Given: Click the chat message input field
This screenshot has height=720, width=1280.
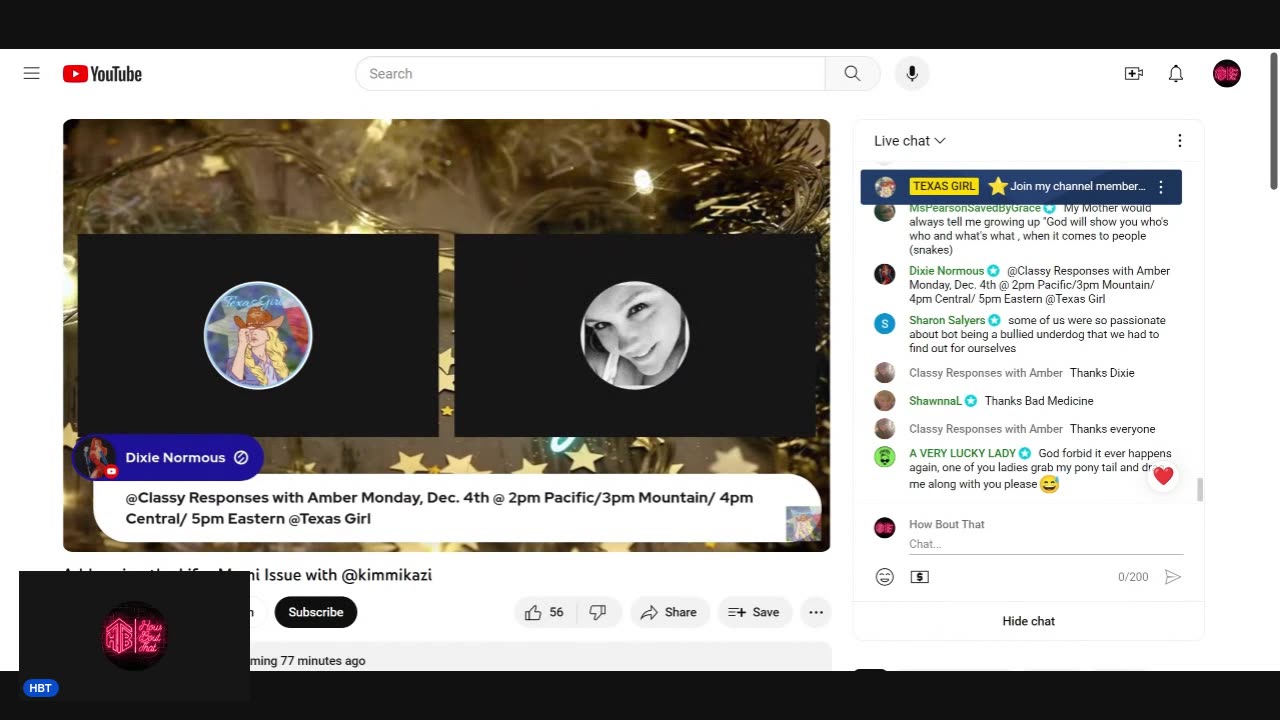Looking at the screenshot, I should pyautogui.click(x=1046, y=544).
